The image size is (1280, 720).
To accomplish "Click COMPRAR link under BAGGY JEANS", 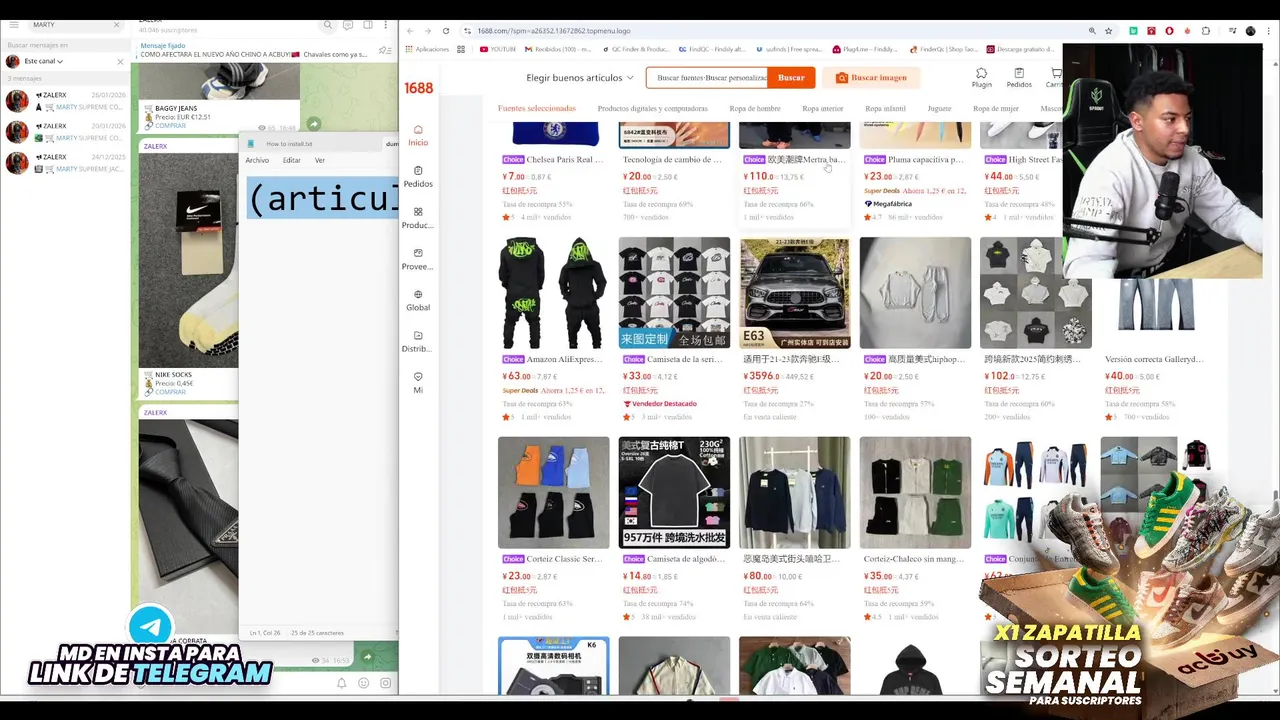I will click(x=170, y=126).
